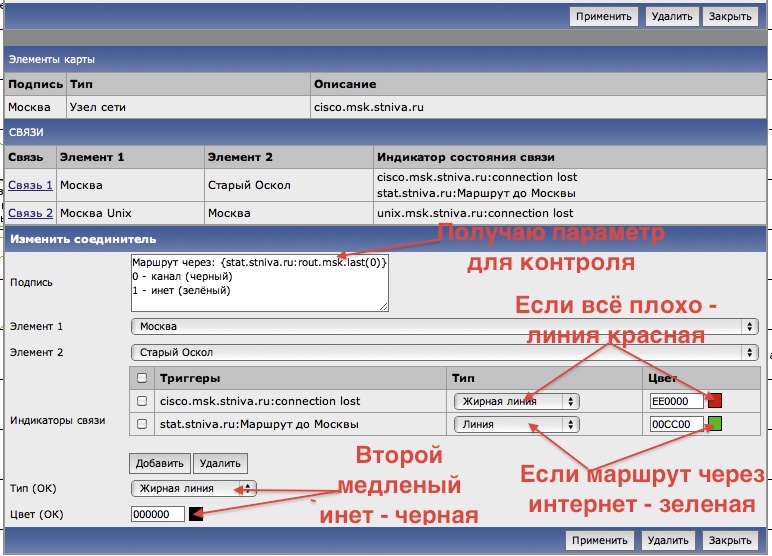Viewport: 772px width, 556px height.
Task: Click the EE0000 color input field
Action: [677, 401]
